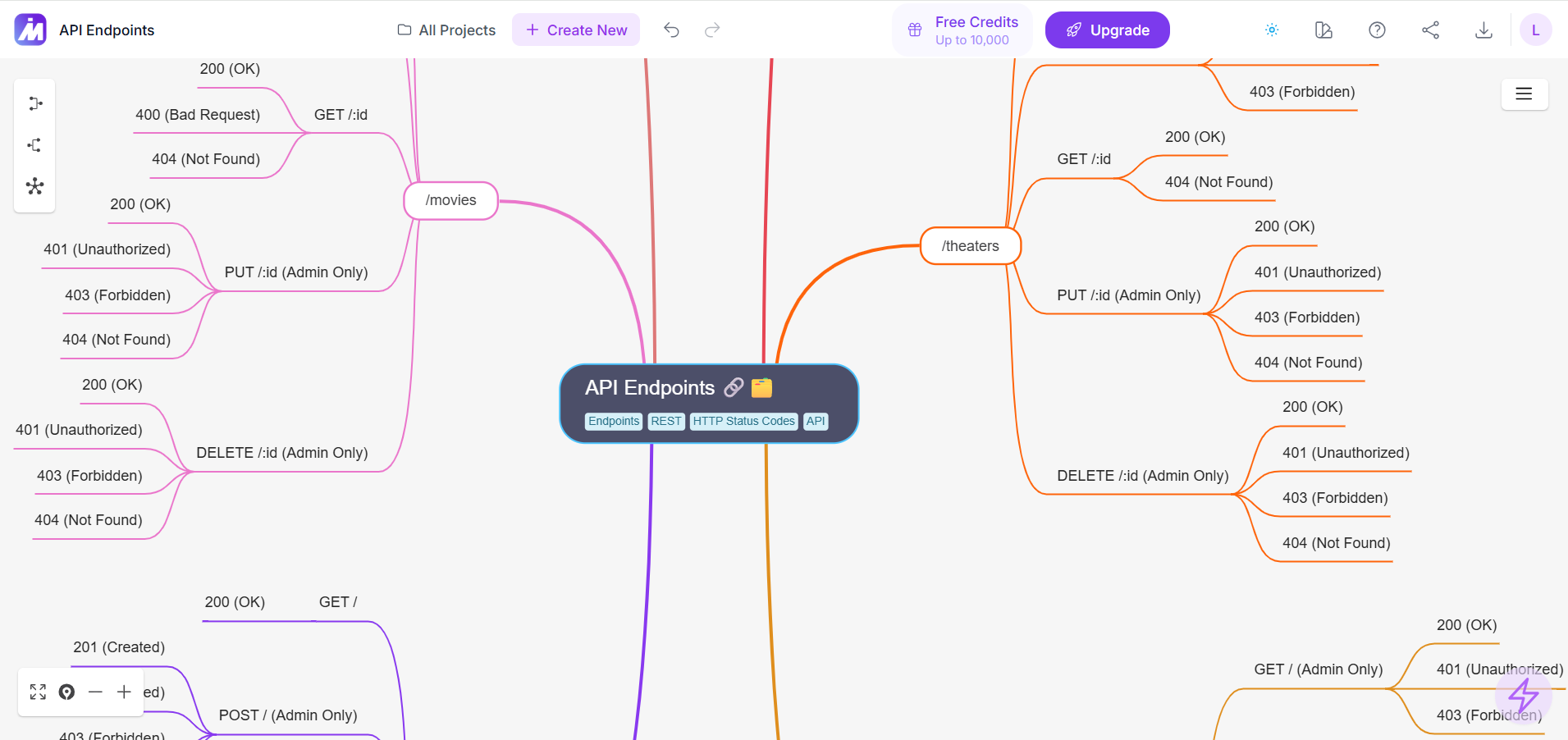Open All Projects folder

click(x=446, y=30)
